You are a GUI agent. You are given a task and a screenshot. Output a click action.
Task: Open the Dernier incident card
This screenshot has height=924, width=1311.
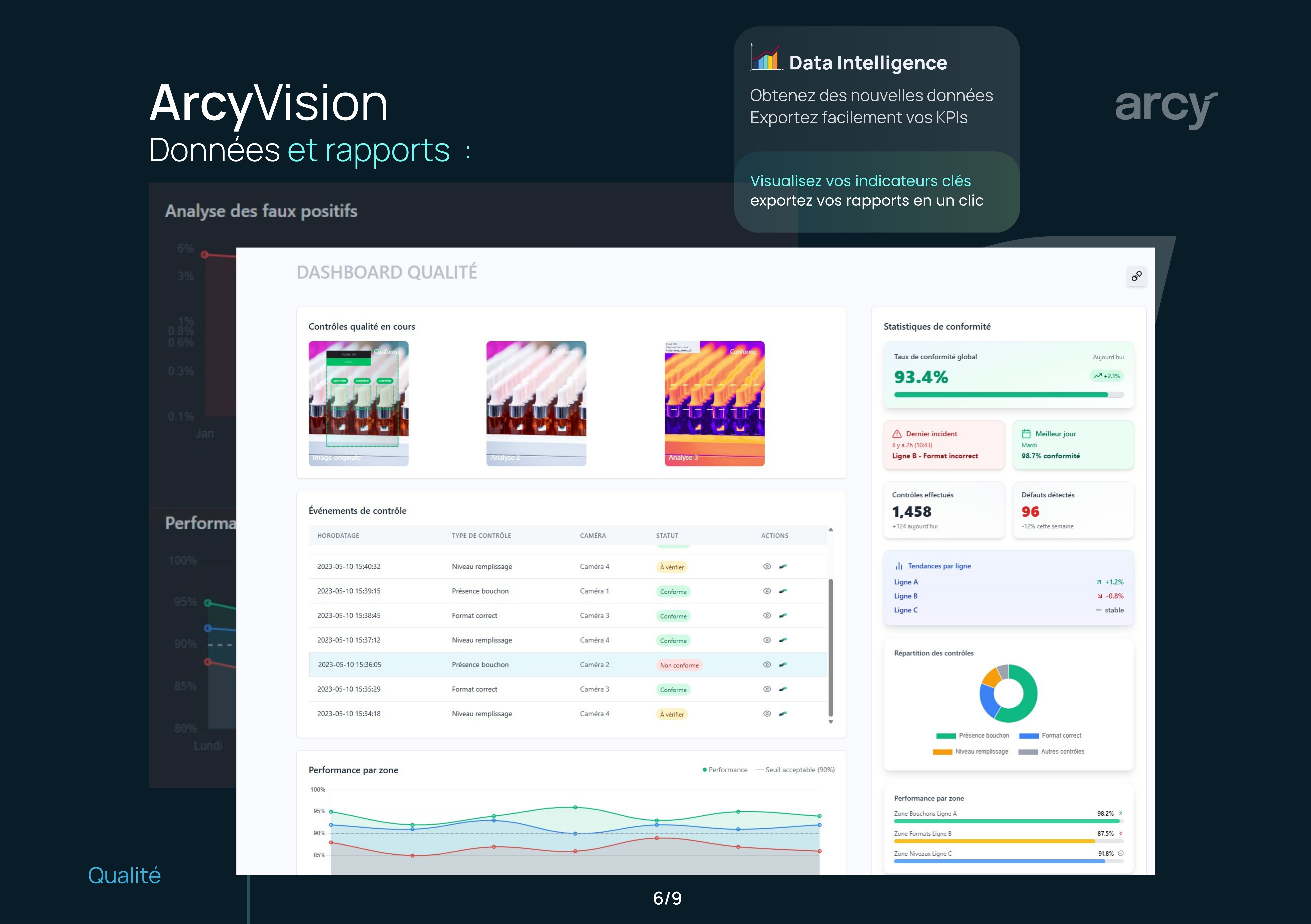point(944,445)
